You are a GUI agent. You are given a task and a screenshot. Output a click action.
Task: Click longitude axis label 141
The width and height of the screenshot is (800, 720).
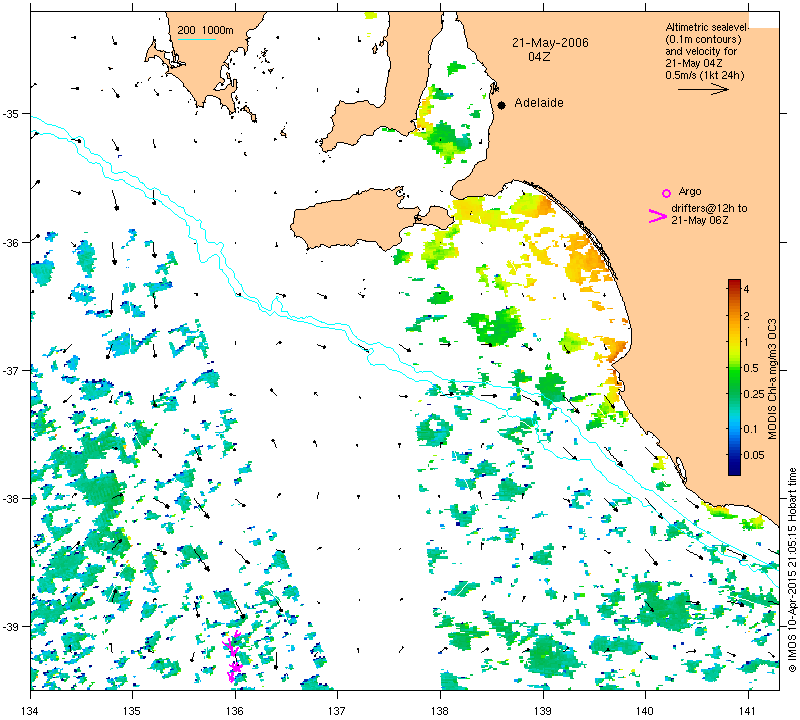point(748,710)
